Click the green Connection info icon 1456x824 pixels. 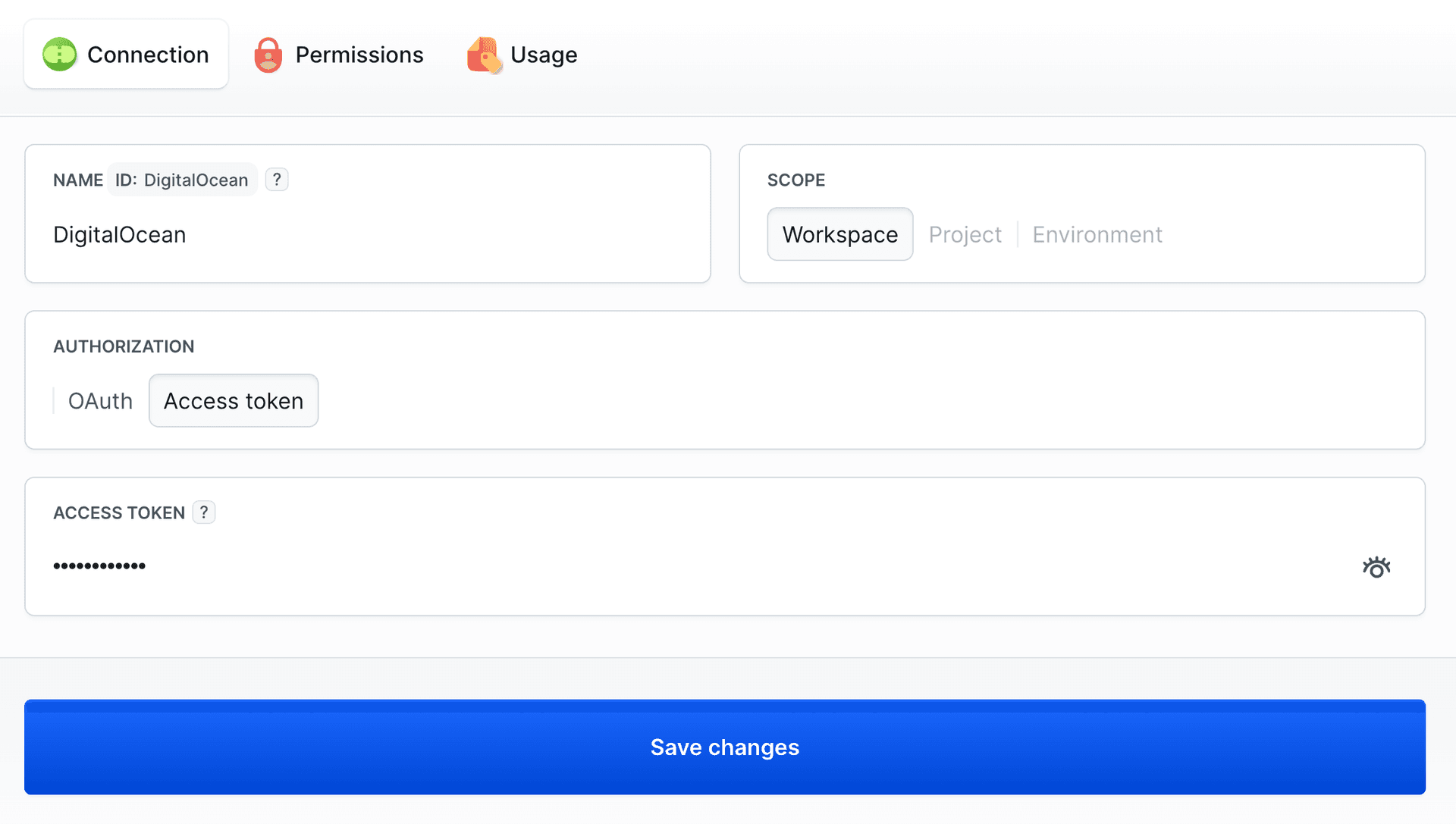pos(59,54)
